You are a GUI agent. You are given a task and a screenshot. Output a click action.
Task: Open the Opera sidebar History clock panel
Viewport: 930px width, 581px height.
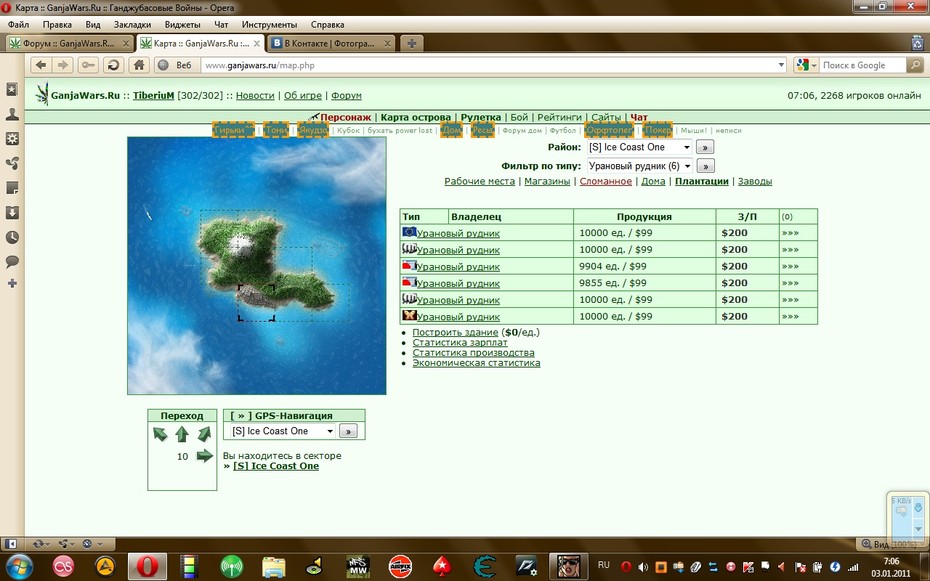pyautogui.click(x=12, y=237)
